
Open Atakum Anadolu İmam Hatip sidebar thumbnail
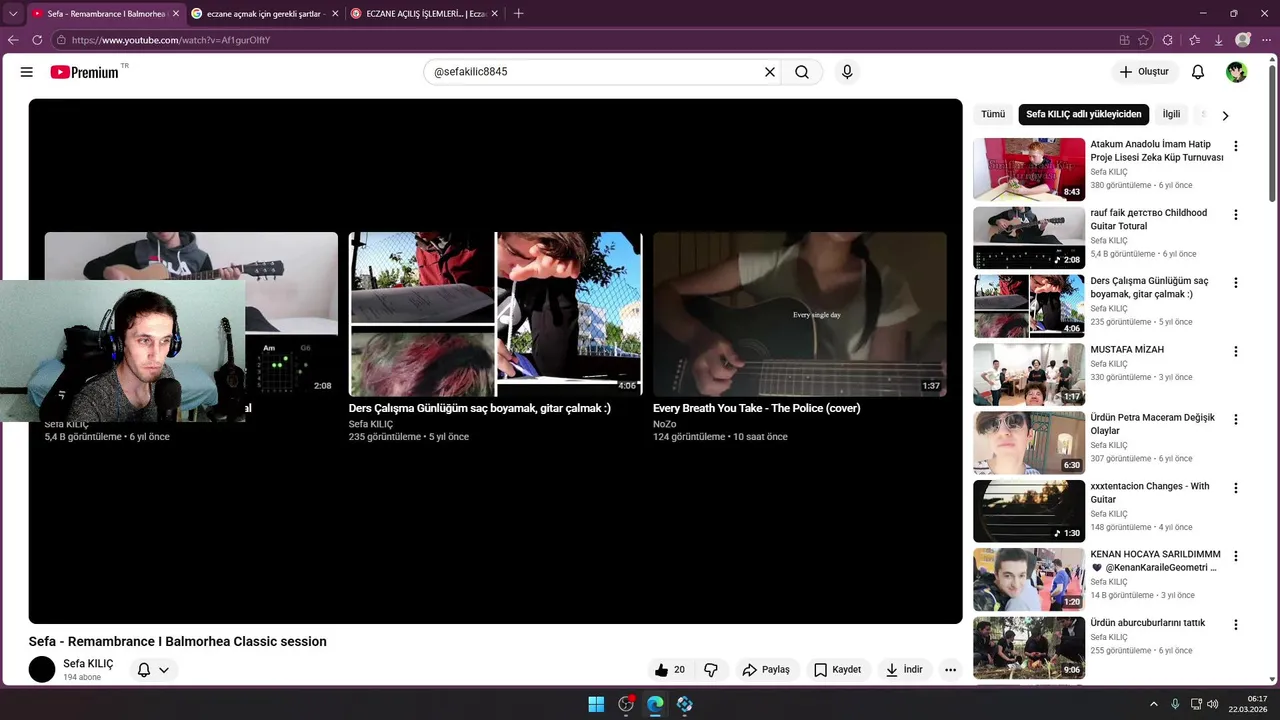(x=1029, y=169)
